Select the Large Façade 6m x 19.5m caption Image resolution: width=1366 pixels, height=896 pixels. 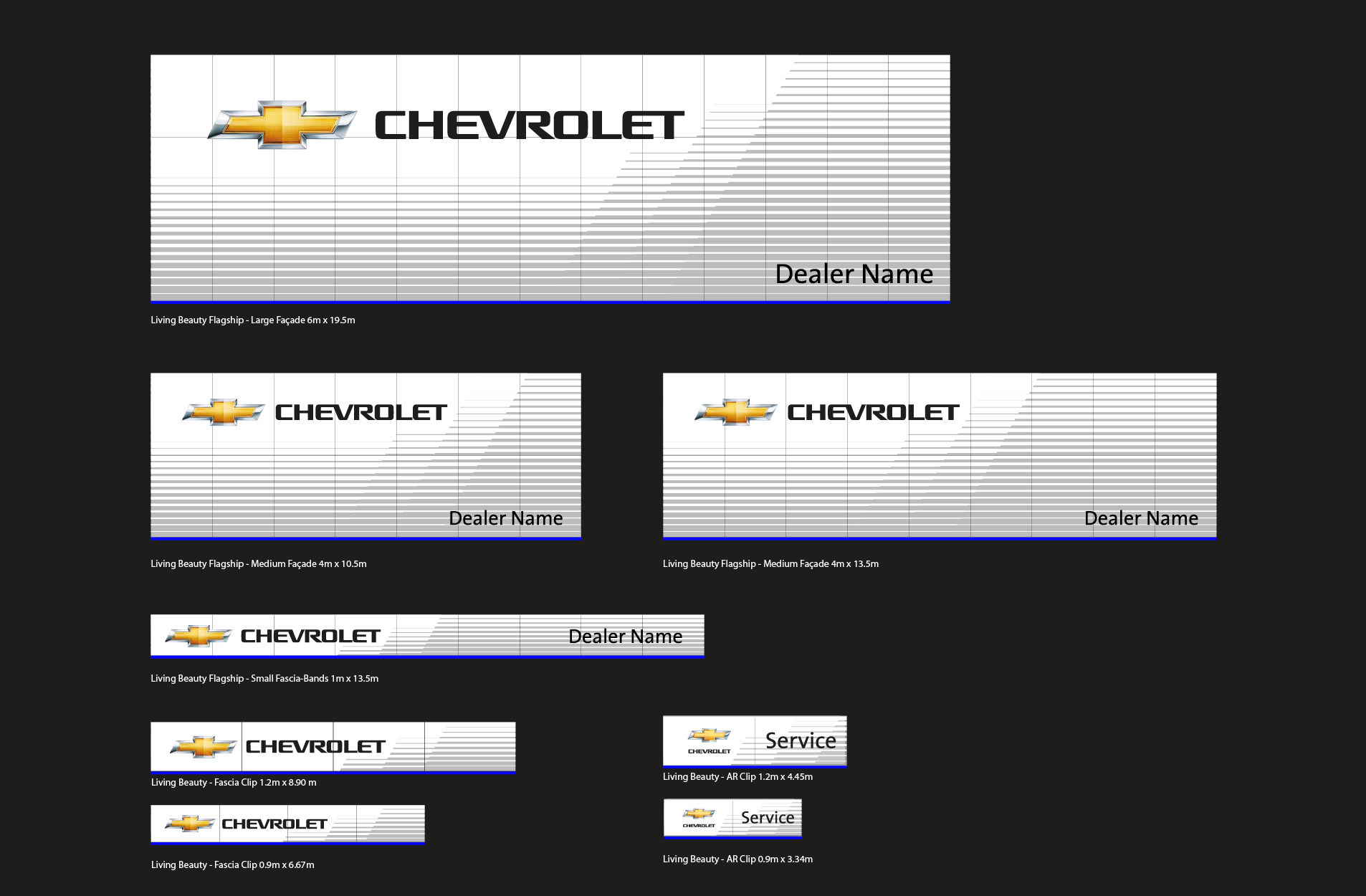(253, 320)
